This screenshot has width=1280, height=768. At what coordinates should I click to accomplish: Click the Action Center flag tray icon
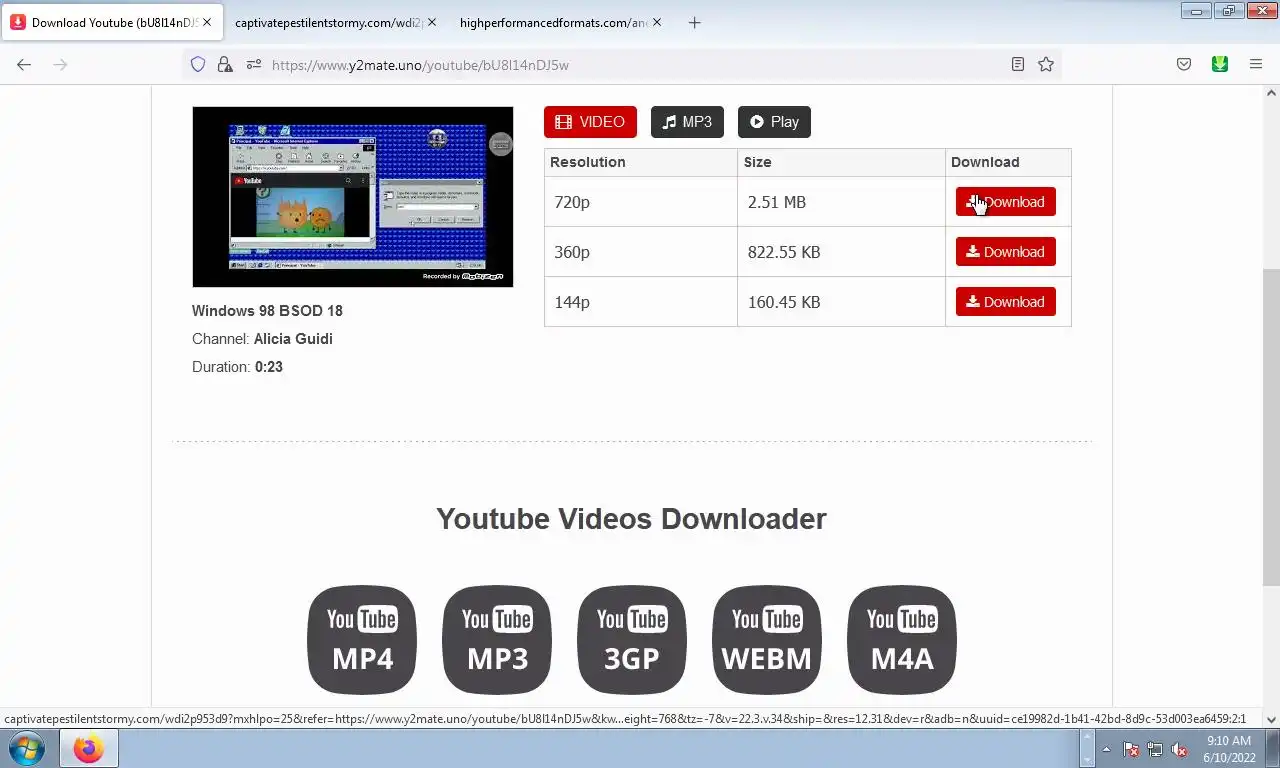click(x=1131, y=749)
